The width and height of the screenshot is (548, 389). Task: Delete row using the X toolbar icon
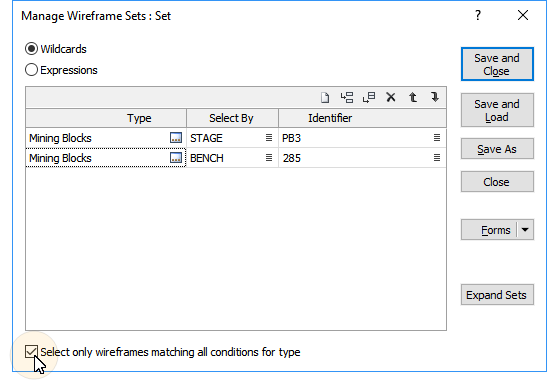[391, 97]
